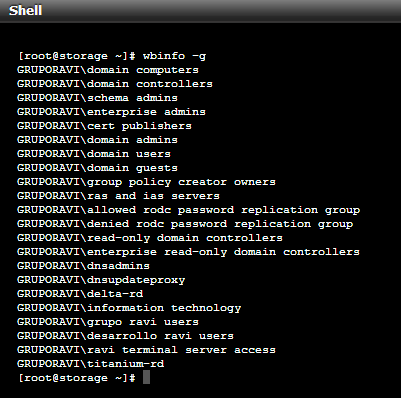Screen dimensions: 401x398
Task: Click allowed rodc password replication group line
Action: (x=188, y=210)
